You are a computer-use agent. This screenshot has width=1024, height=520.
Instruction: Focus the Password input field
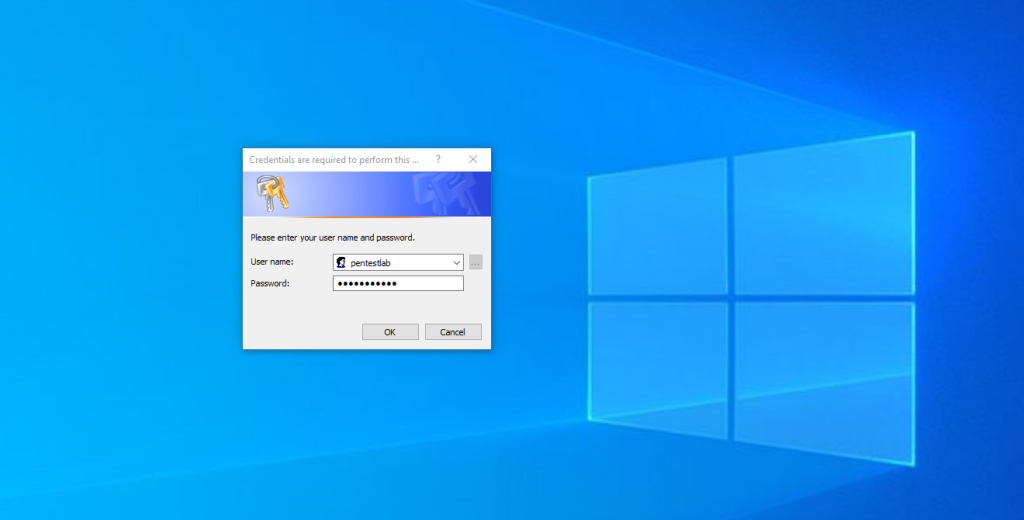pos(398,283)
